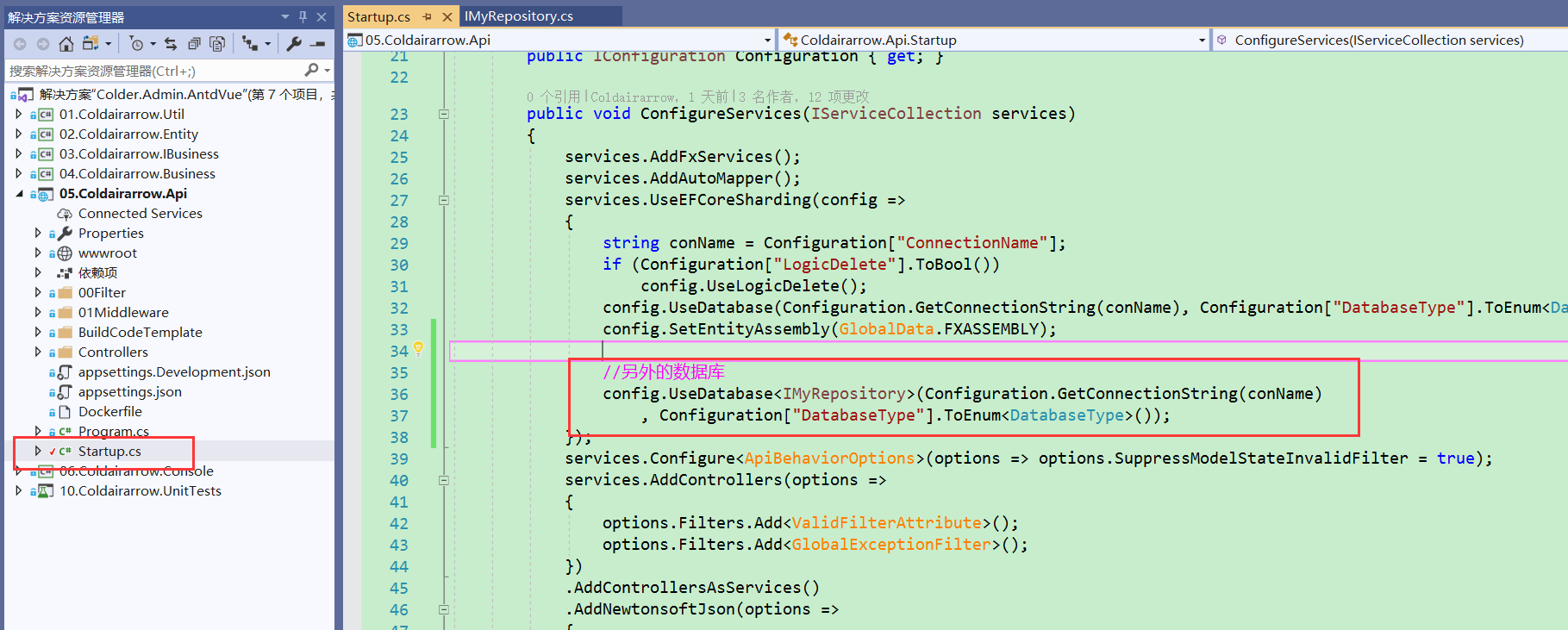Sync with active document using the arrows icon

pyautogui.click(x=171, y=43)
